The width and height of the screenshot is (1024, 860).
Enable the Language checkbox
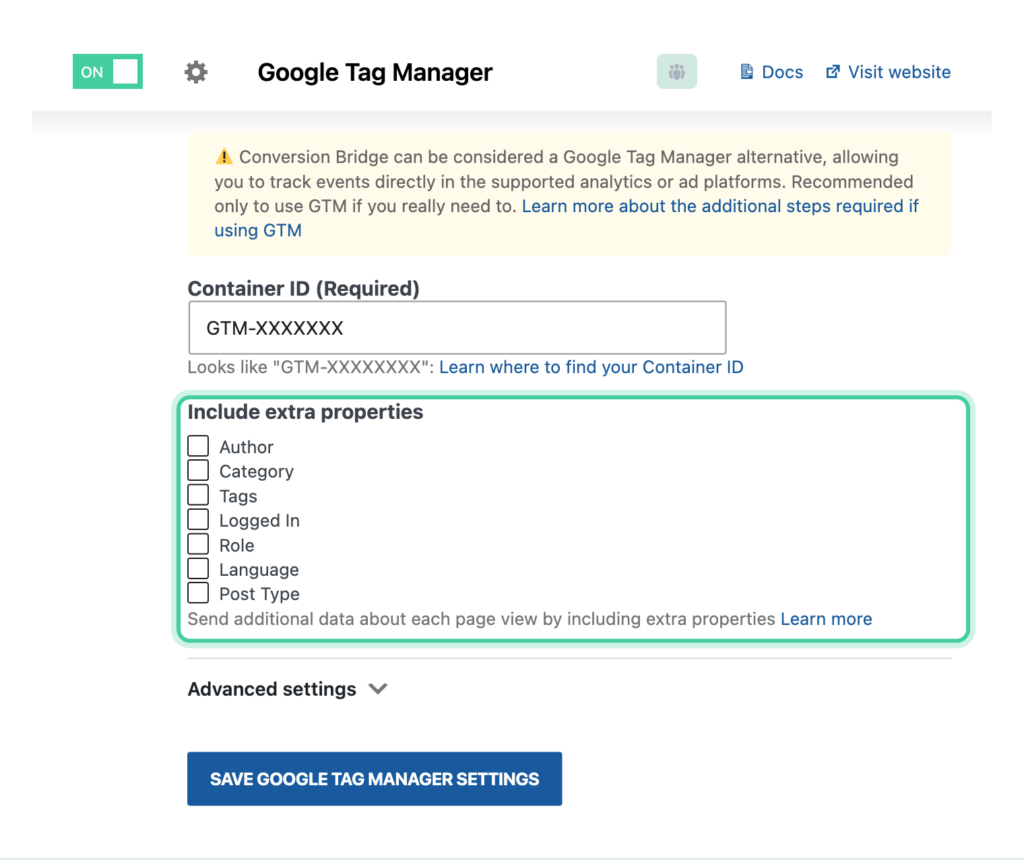pos(199,569)
